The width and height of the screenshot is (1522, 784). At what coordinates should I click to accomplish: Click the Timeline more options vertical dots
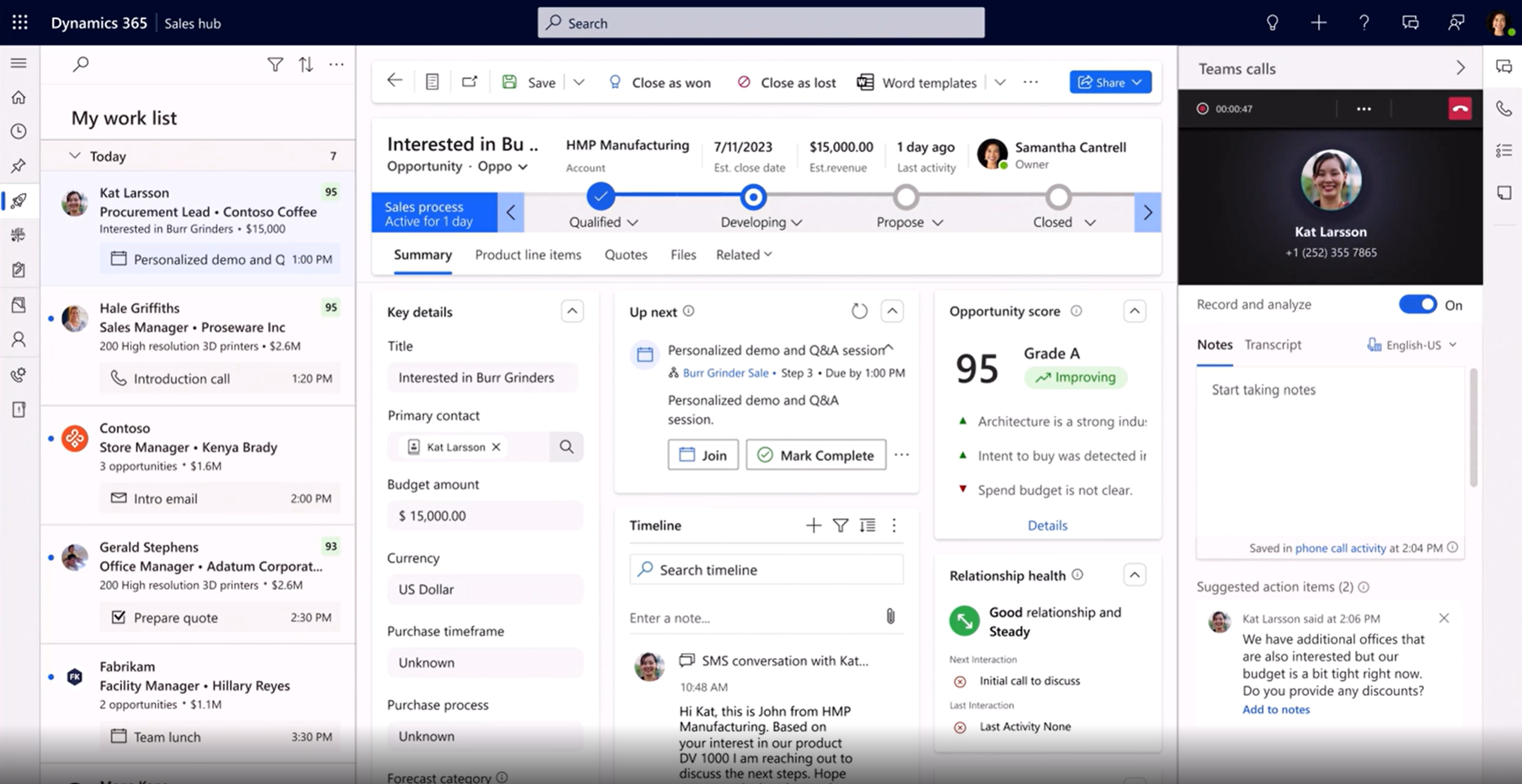pyautogui.click(x=894, y=525)
